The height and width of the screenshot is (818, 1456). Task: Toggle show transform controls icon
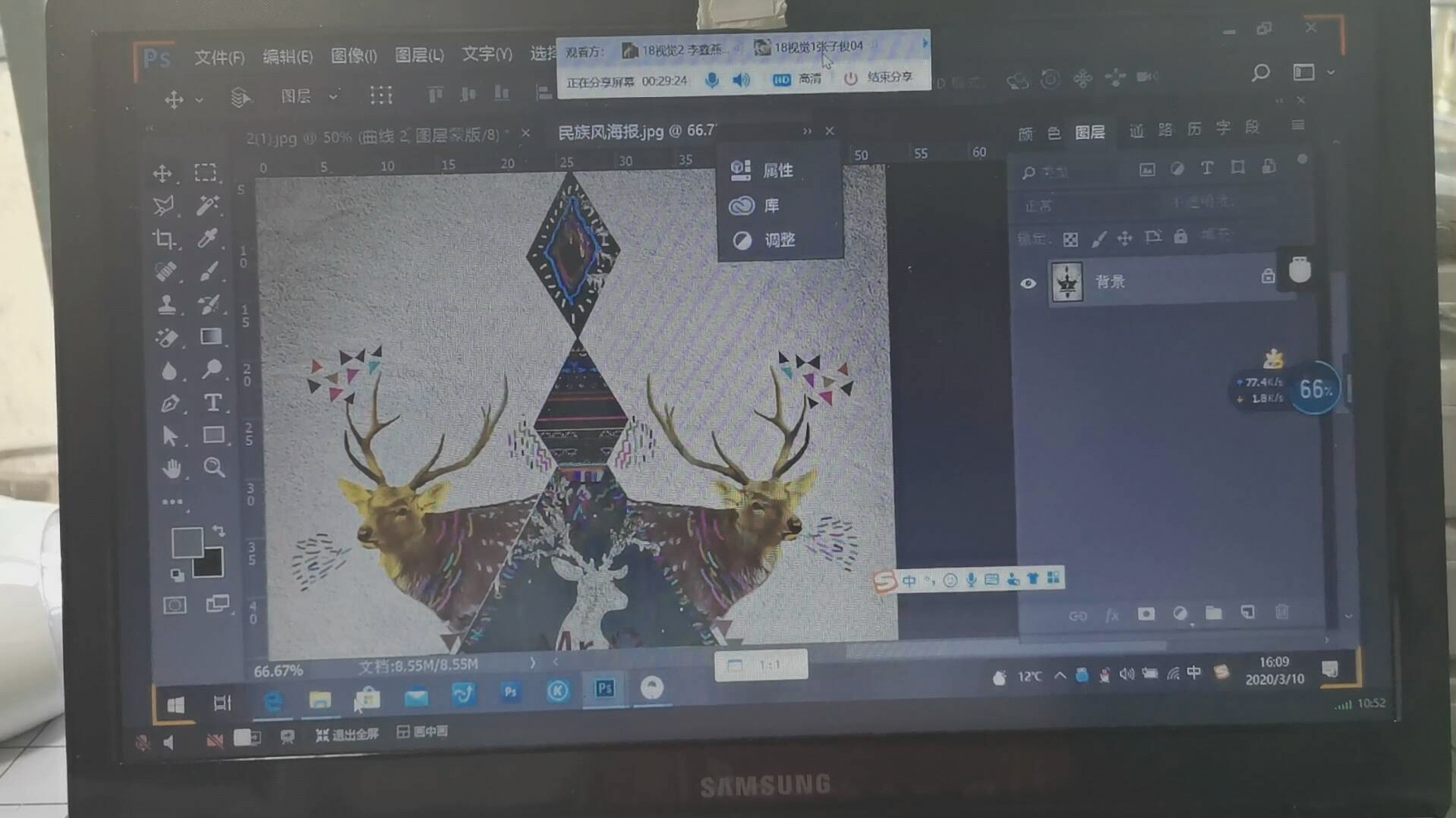381,95
